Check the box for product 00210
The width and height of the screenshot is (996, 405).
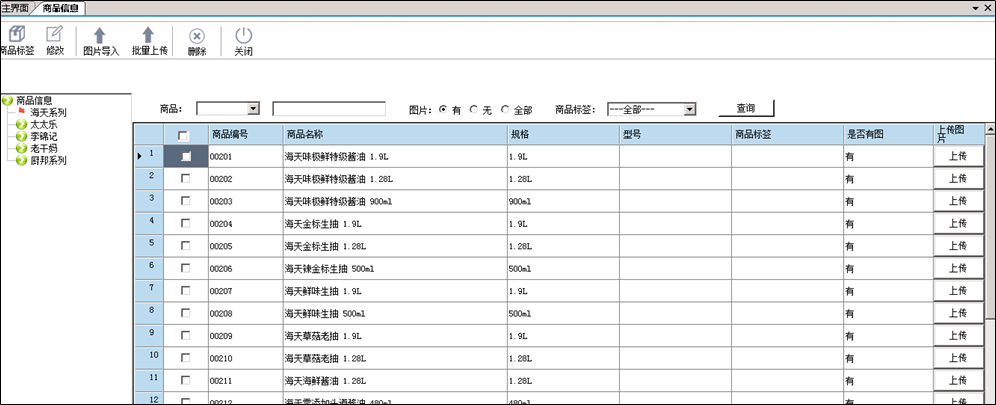tap(185, 357)
